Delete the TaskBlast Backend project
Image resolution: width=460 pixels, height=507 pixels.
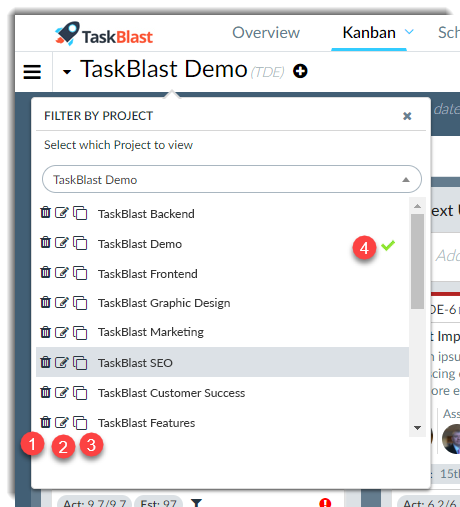pyautogui.click(x=45, y=212)
